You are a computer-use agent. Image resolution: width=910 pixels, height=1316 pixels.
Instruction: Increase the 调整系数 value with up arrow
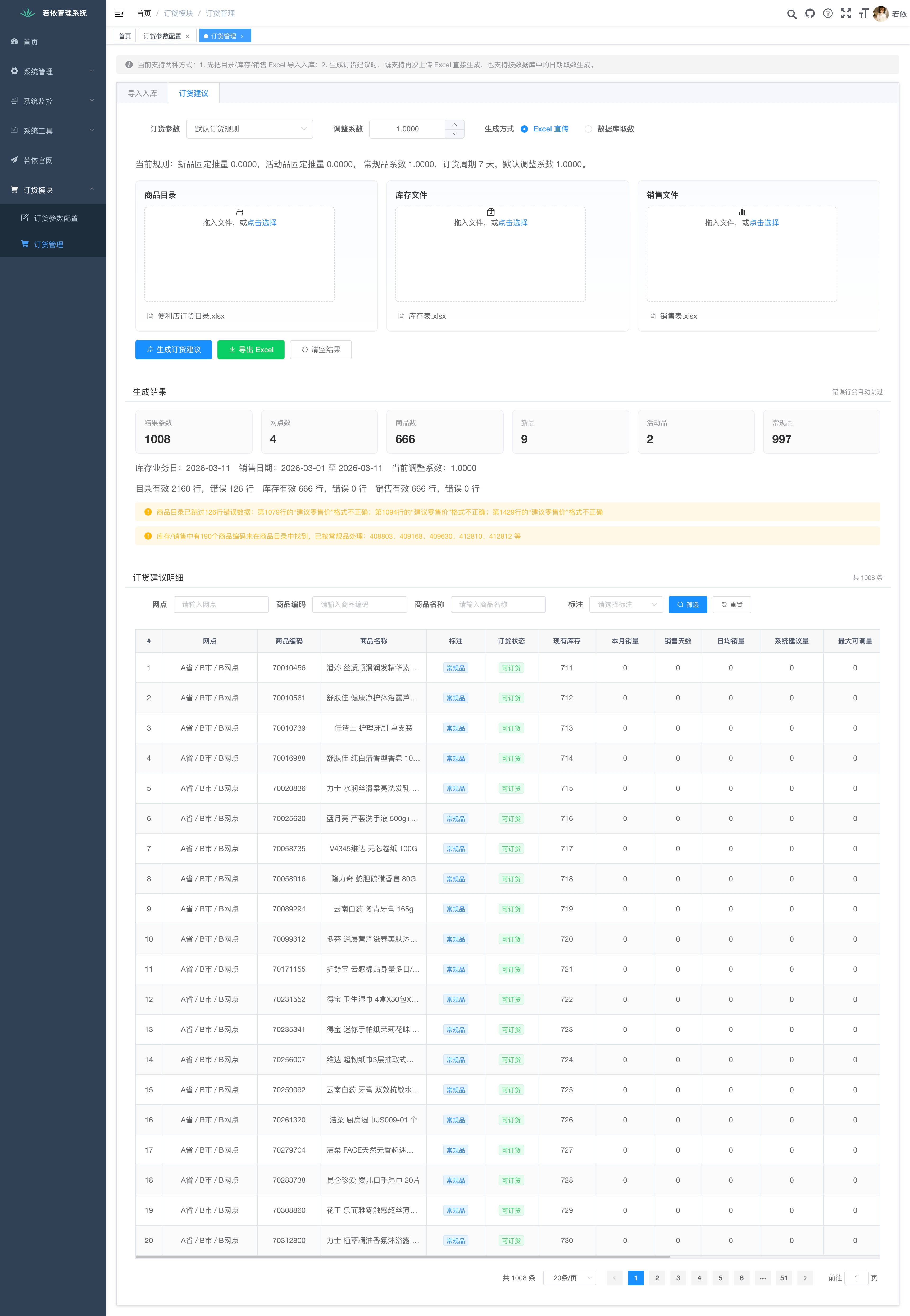point(454,124)
